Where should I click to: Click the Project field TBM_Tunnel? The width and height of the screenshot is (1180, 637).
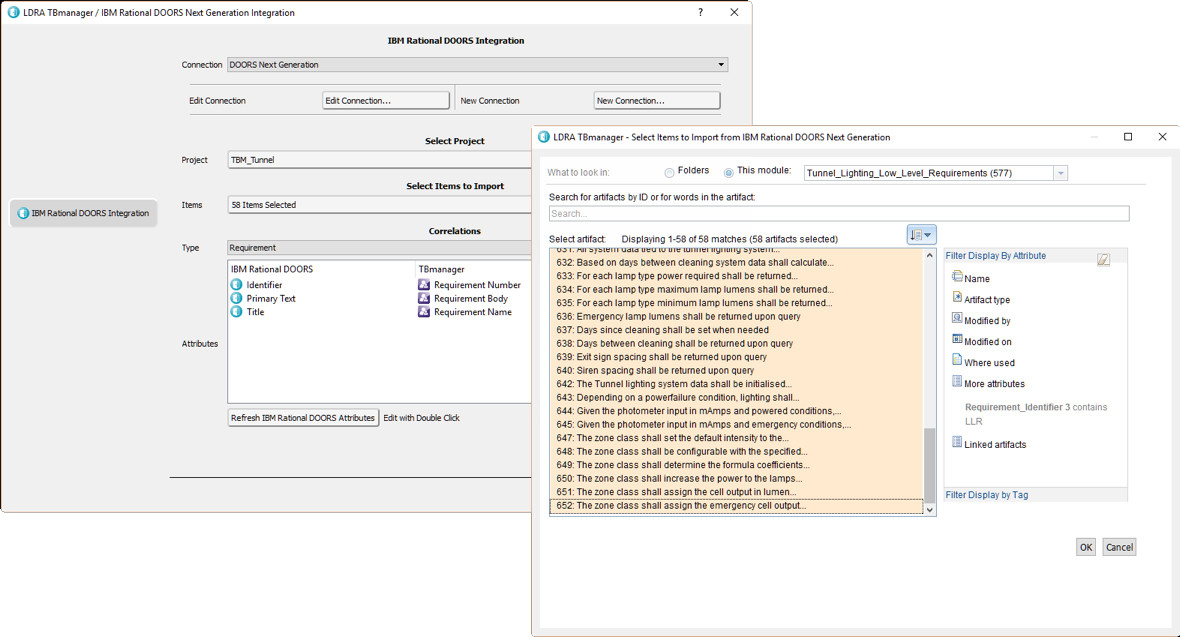(379, 160)
